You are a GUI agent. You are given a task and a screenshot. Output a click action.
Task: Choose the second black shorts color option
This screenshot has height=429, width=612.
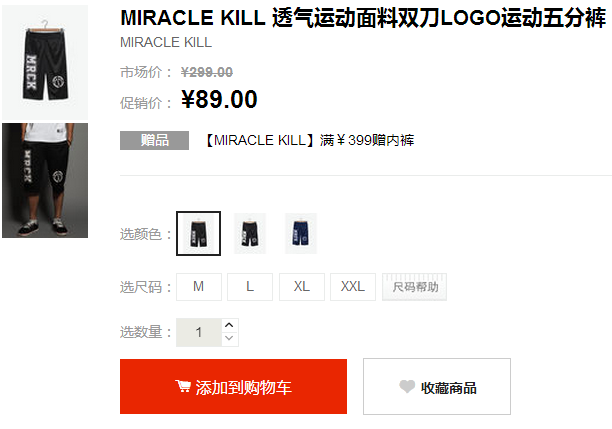pyautogui.click(x=250, y=233)
